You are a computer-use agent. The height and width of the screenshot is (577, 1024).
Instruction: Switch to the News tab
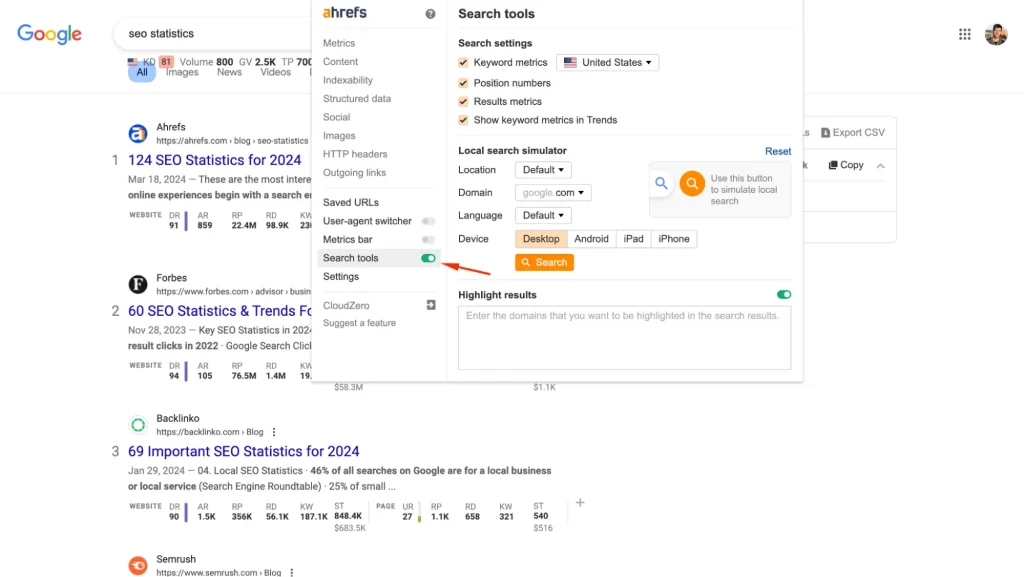pos(229,72)
